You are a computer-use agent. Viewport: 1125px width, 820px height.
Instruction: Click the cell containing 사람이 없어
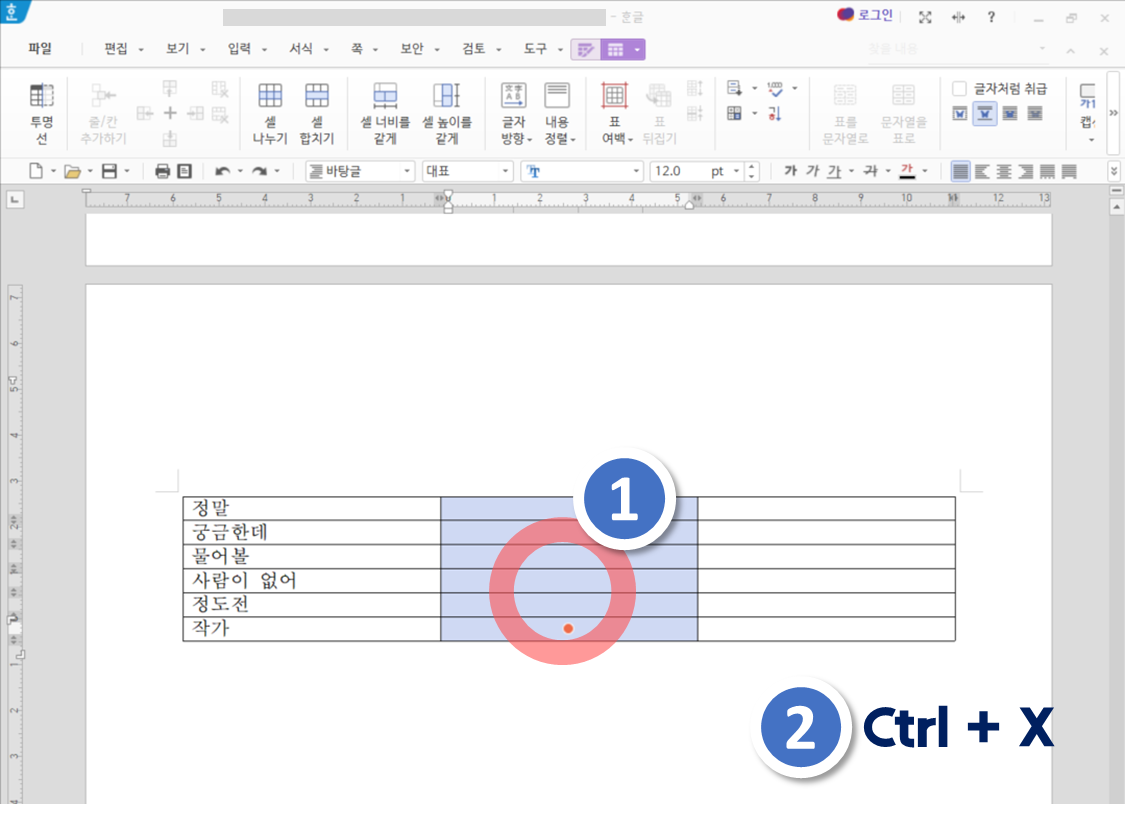(x=311, y=580)
